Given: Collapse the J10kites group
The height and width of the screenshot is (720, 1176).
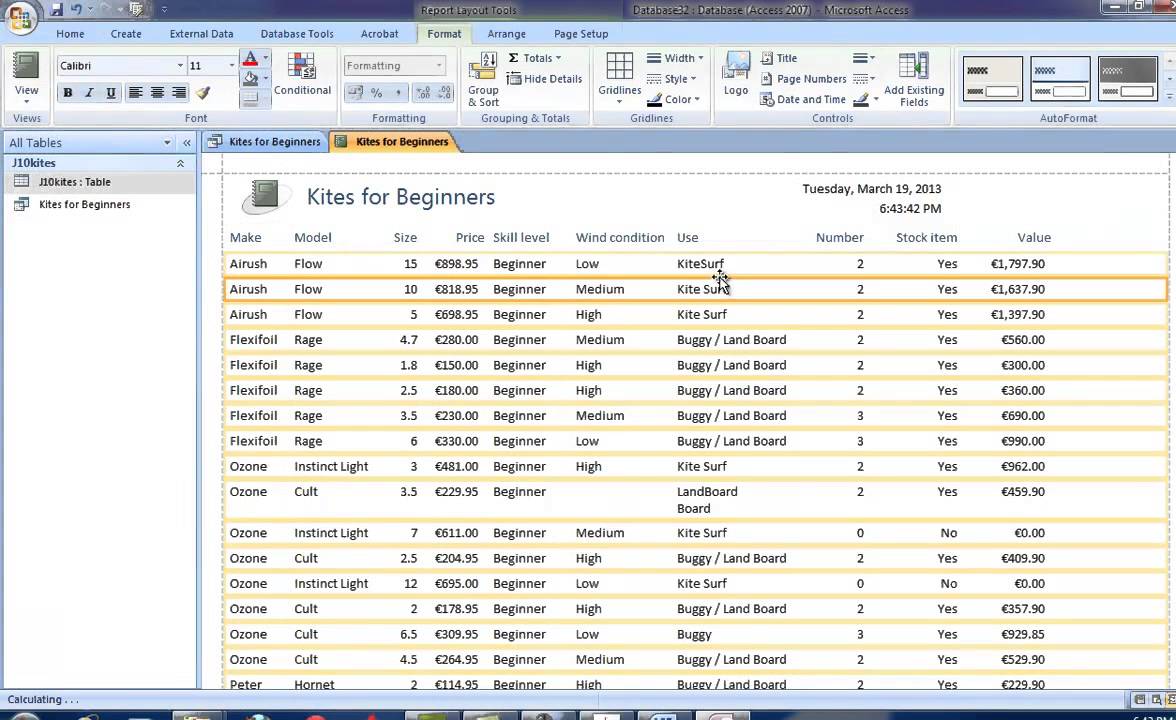Looking at the screenshot, I should click(180, 163).
